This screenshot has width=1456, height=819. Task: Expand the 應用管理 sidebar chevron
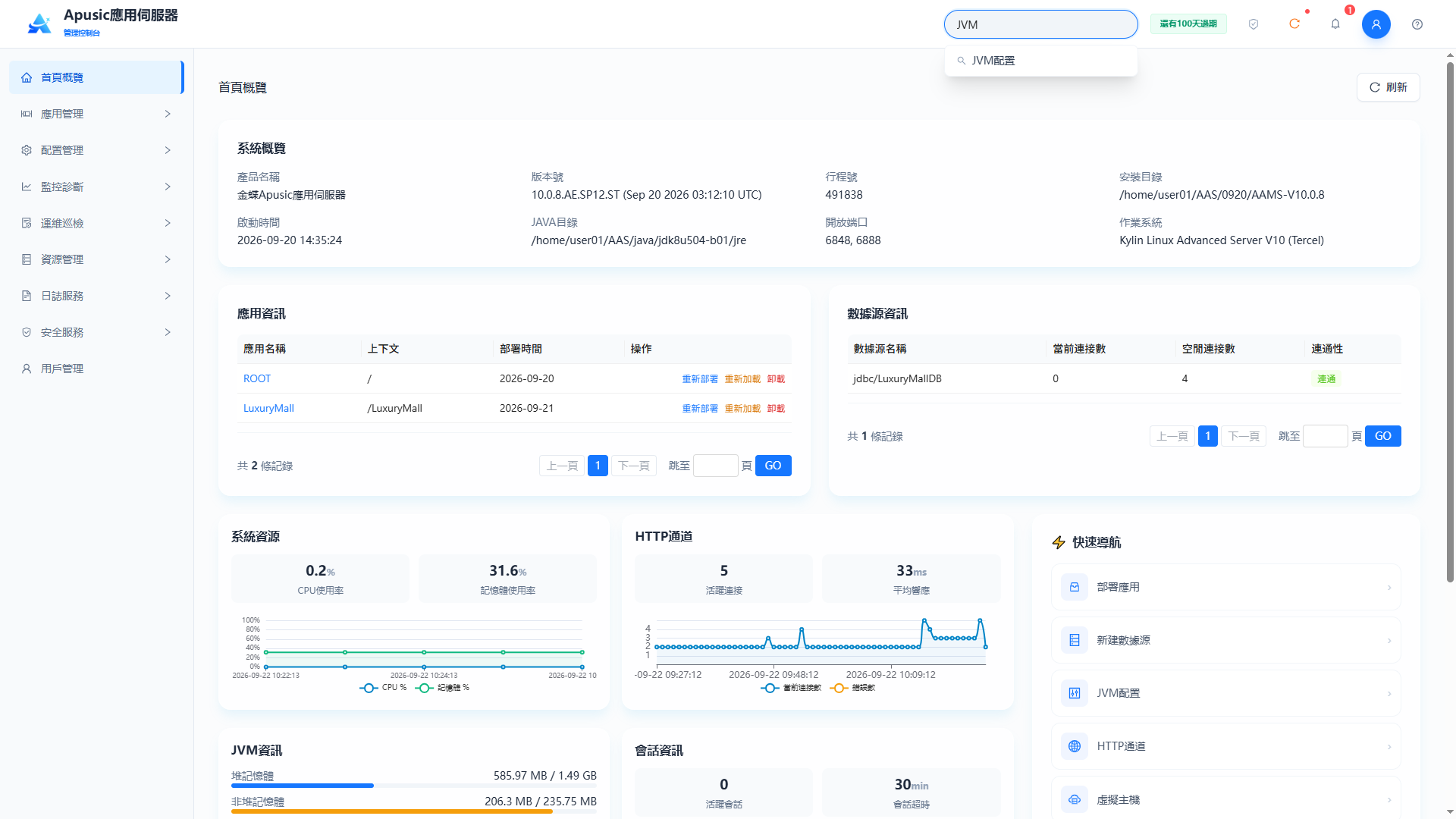pos(168,114)
